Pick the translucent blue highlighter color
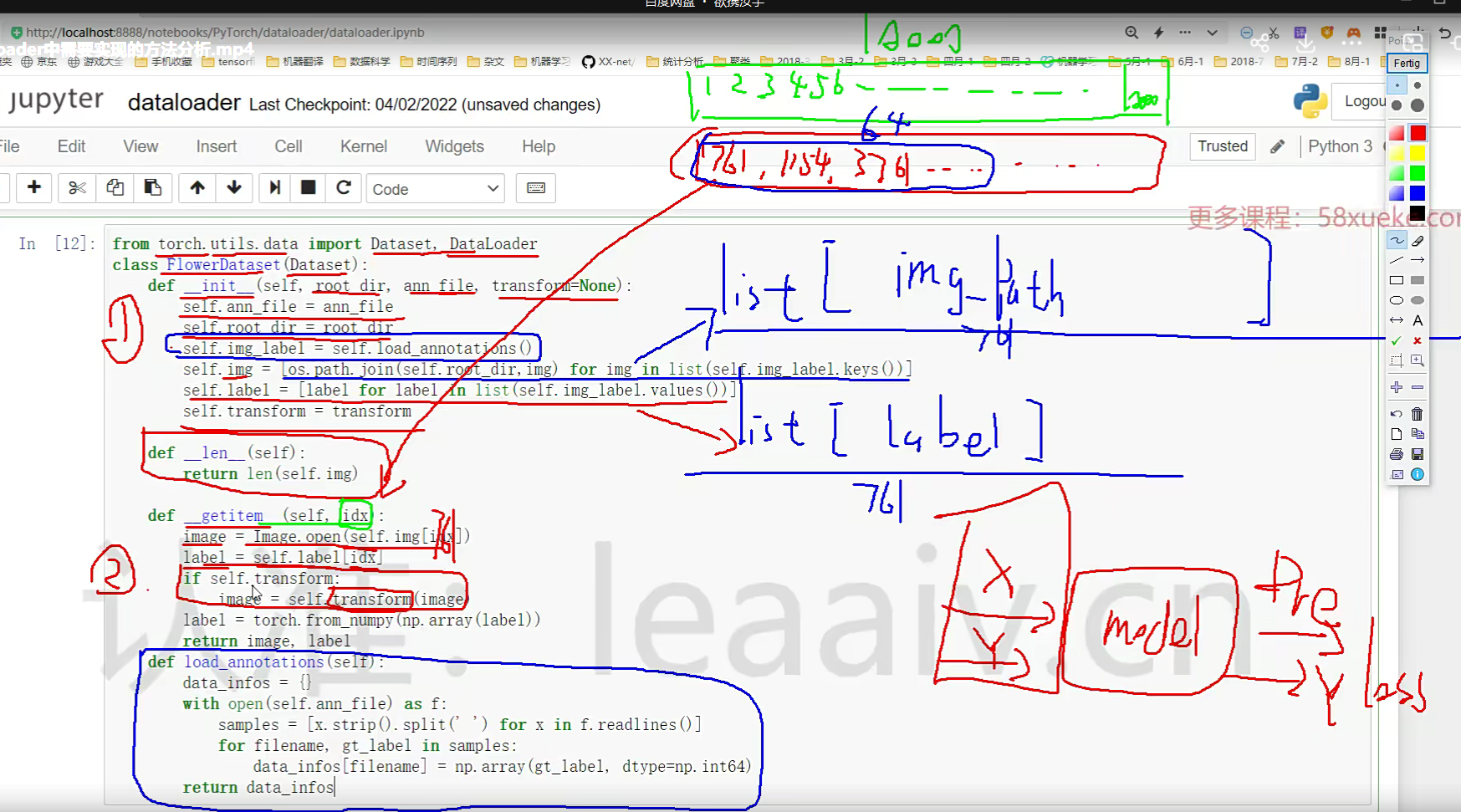This screenshot has width=1461, height=812. point(1397,193)
